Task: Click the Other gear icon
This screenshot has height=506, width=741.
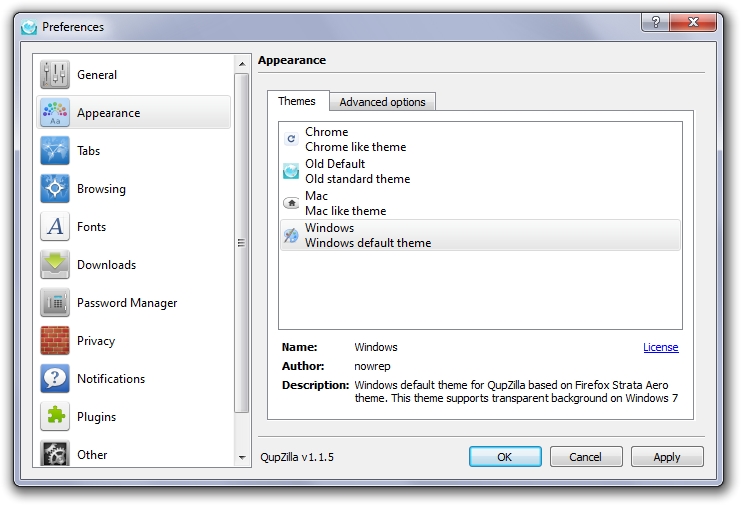Action: point(55,454)
